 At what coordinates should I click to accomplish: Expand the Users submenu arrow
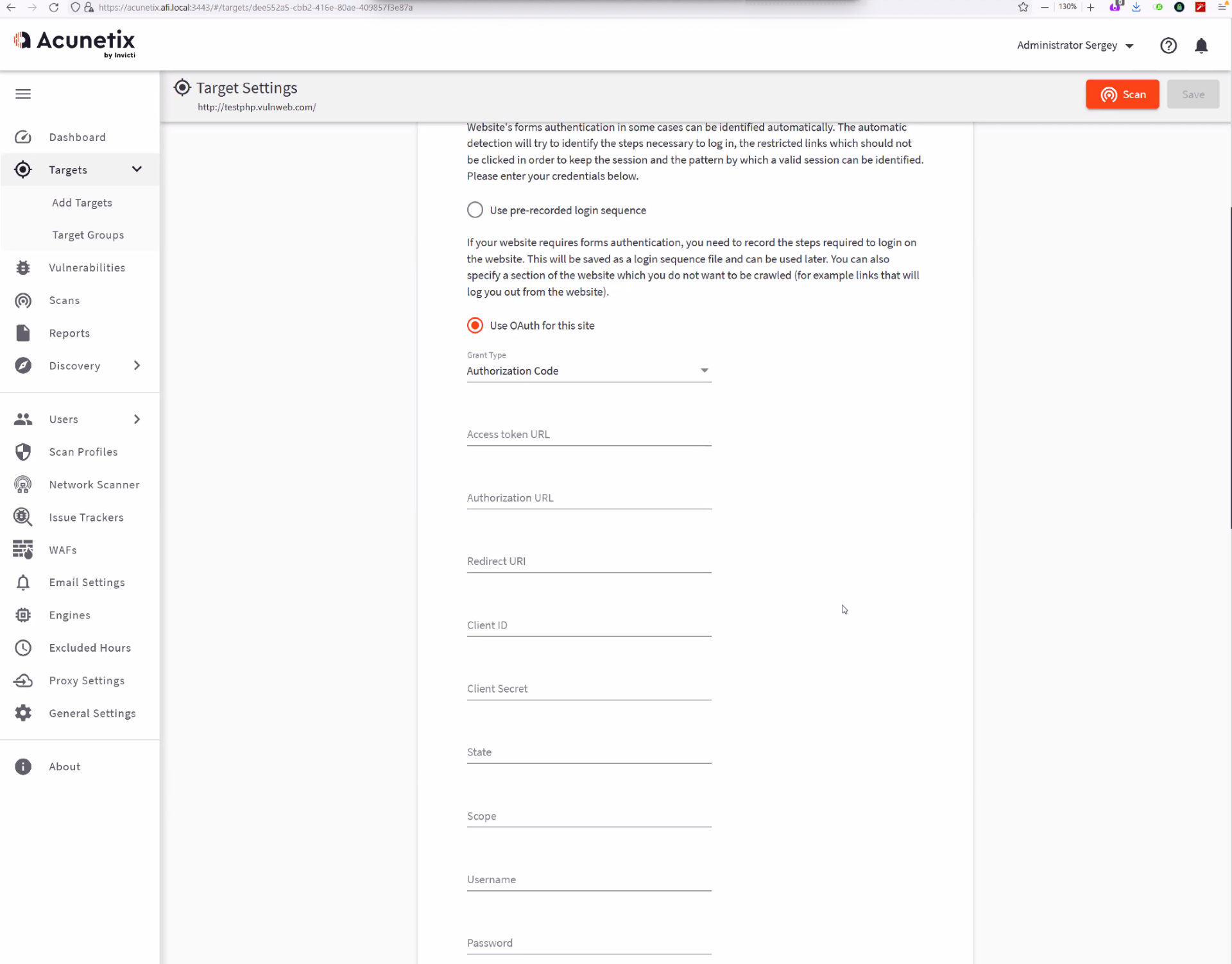137,419
